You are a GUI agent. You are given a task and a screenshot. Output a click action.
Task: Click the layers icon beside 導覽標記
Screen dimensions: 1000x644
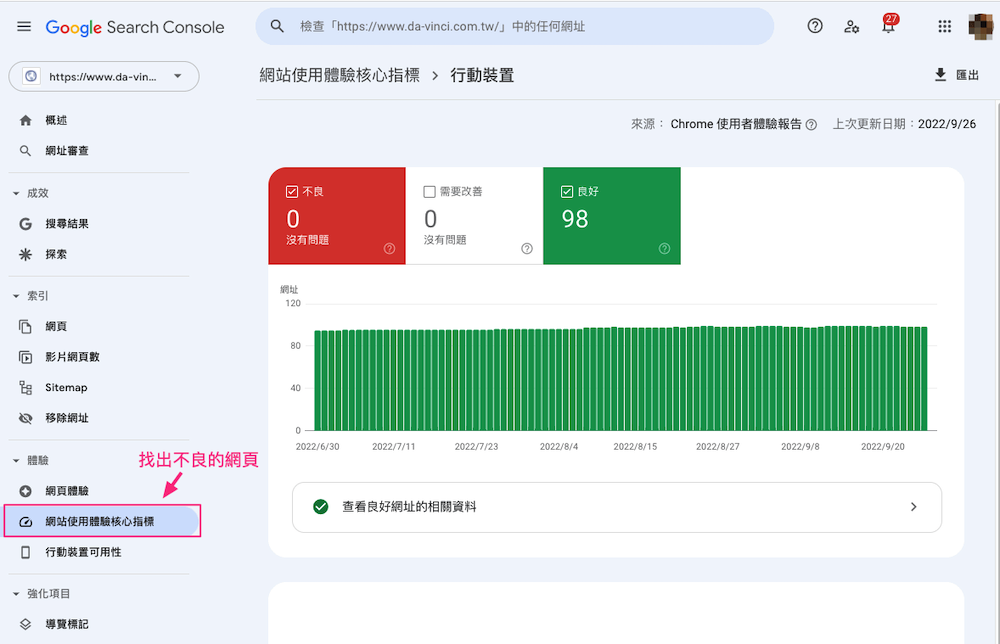coord(26,624)
